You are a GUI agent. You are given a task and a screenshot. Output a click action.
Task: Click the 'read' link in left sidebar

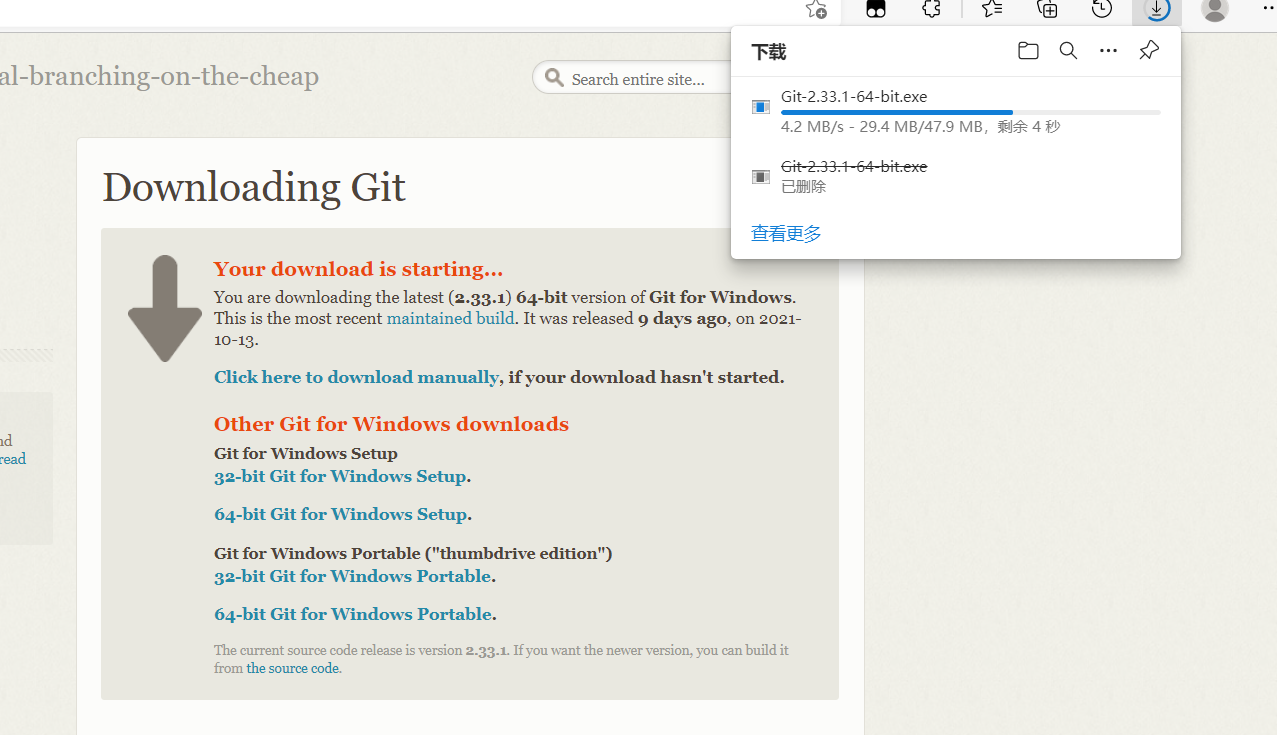13,459
